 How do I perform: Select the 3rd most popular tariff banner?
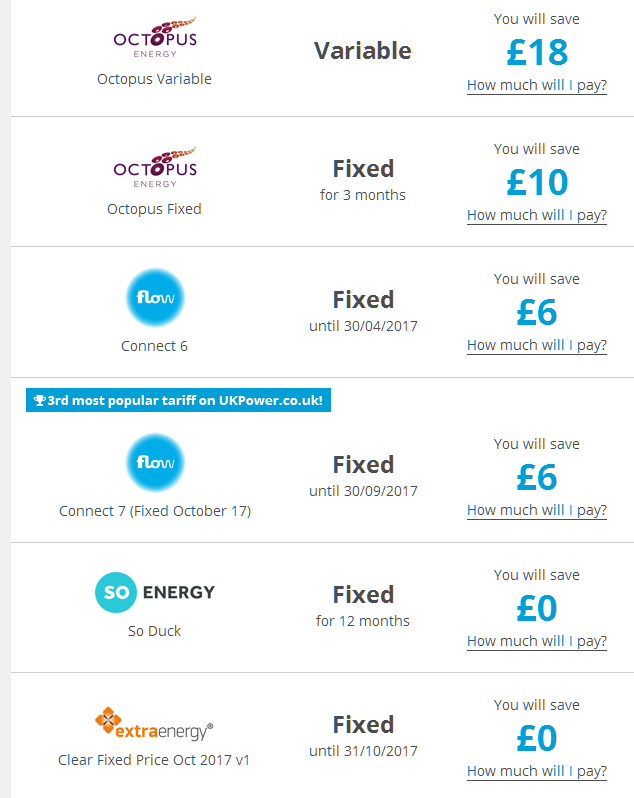coord(177,401)
